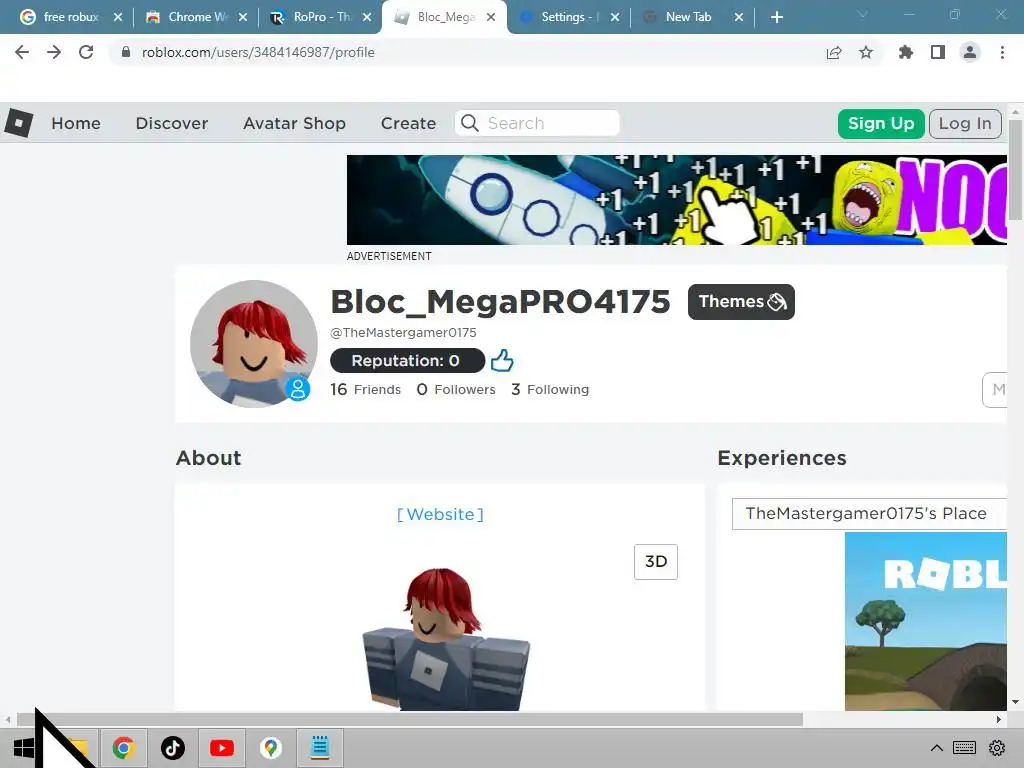Screen dimensions: 1024x768
Task: Bookmark this page with the star icon
Action: click(x=866, y=52)
